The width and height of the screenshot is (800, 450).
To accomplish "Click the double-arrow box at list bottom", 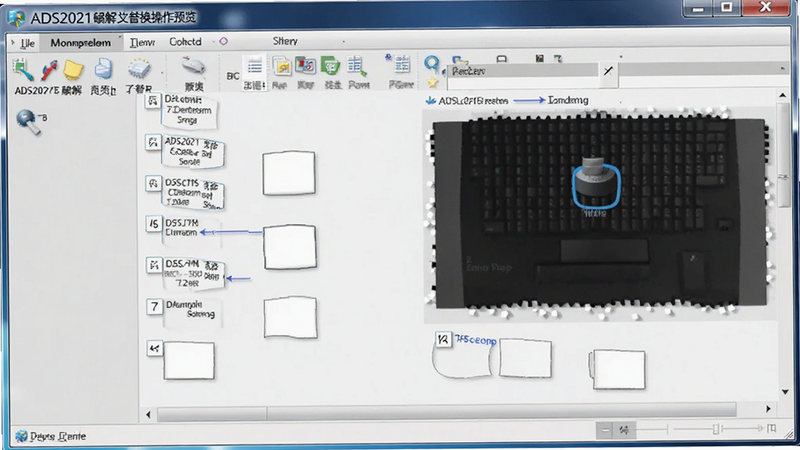I will pos(155,348).
